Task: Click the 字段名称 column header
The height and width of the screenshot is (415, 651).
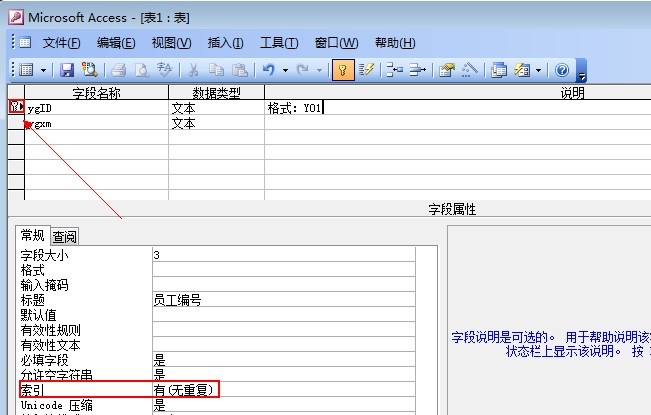Action: [x=96, y=93]
